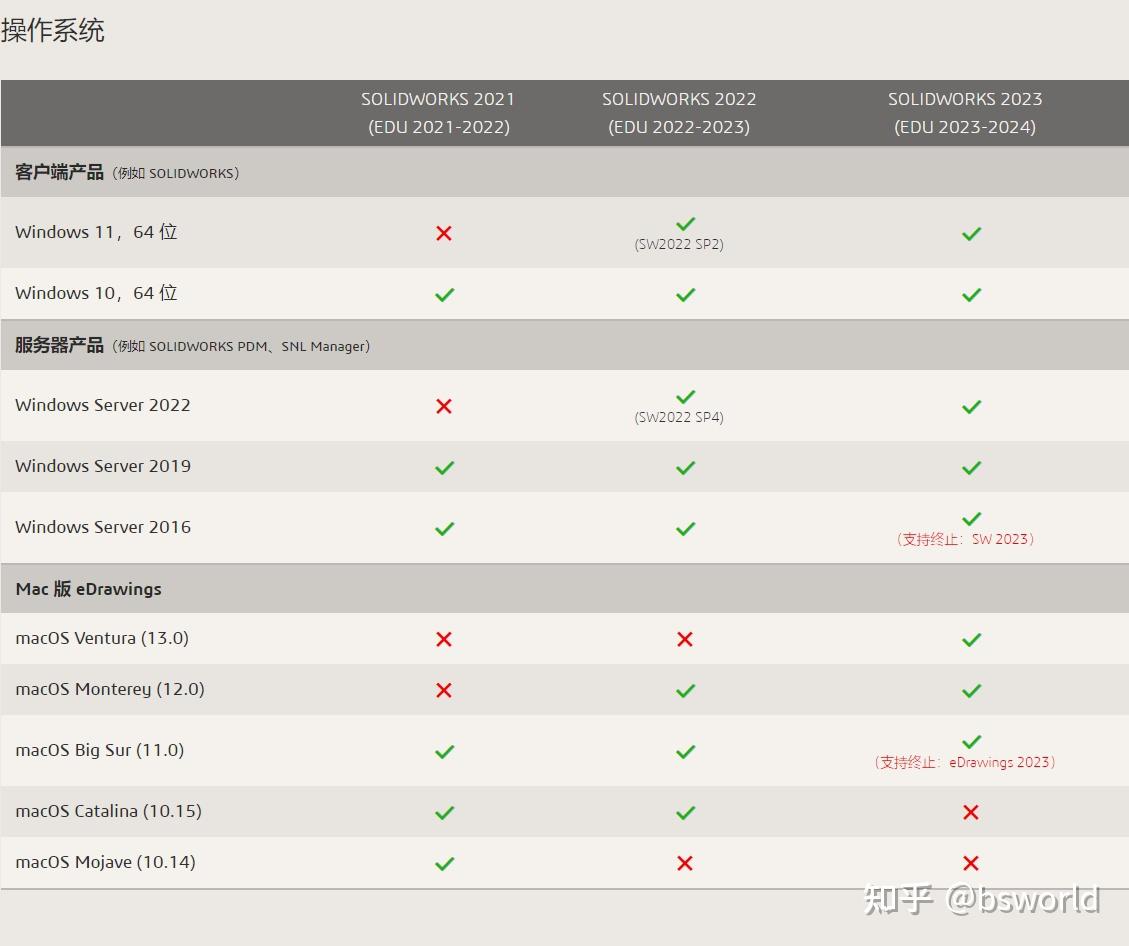The image size is (1129, 946).
Task: Select the SOLIDWORKS 2023 column header
Action: tap(965, 113)
